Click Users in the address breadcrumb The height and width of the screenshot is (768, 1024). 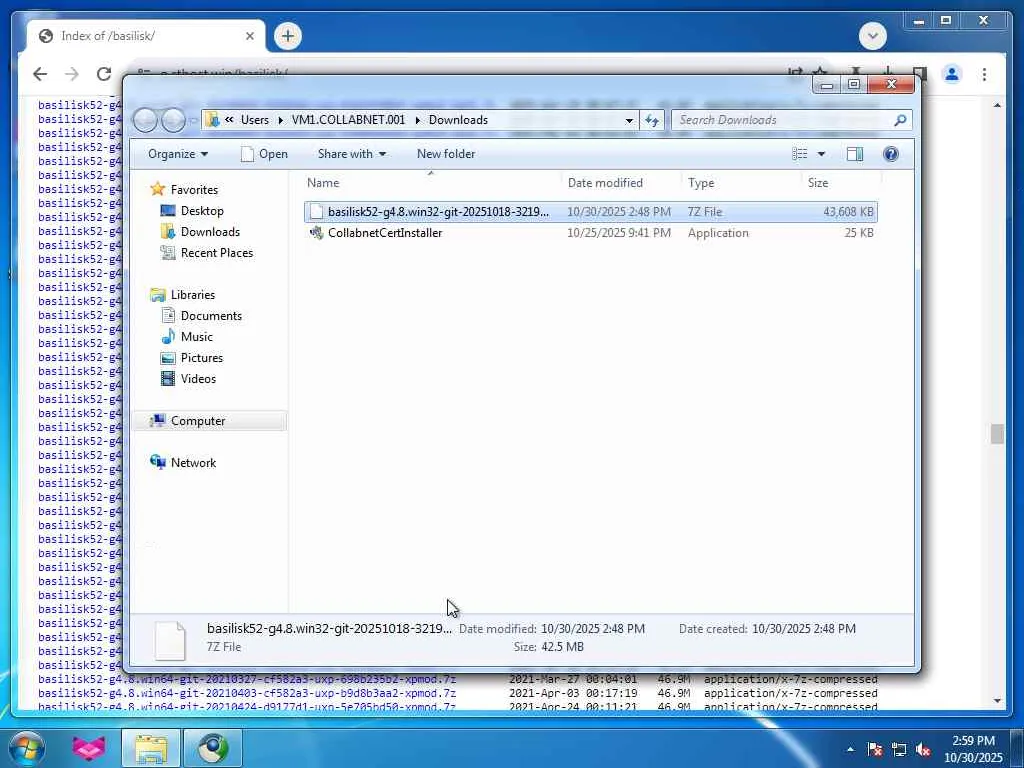point(255,120)
